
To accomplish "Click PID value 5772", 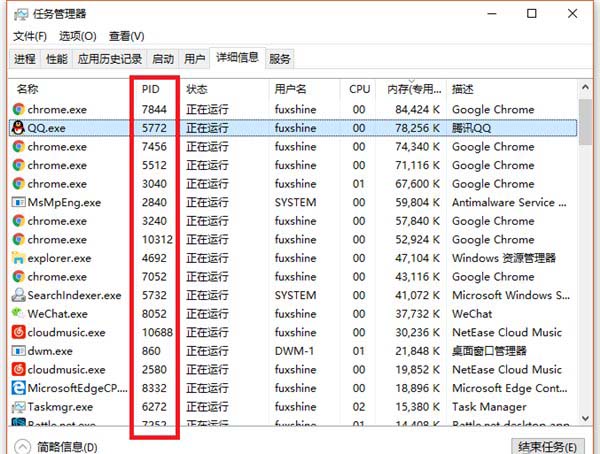I will (154, 128).
